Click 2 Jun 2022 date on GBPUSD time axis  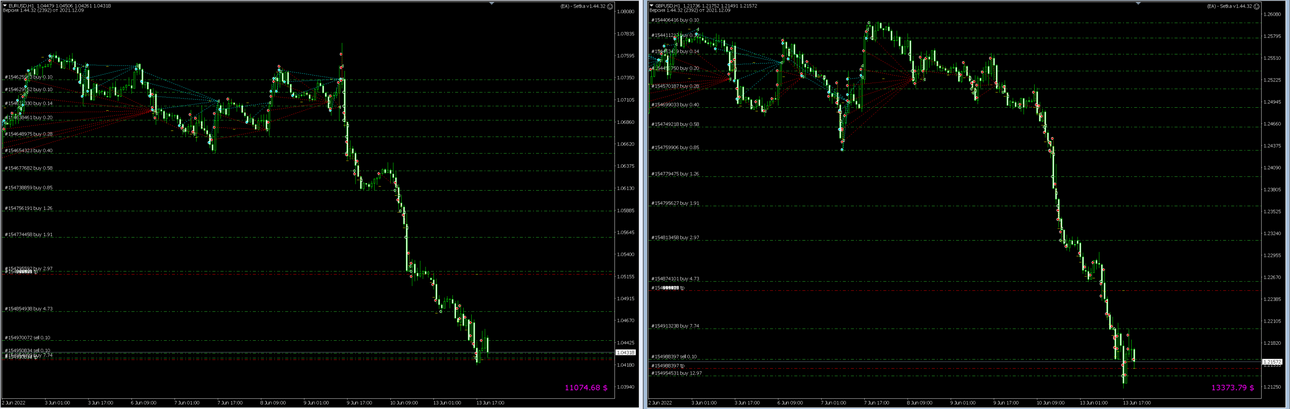click(660, 403)
